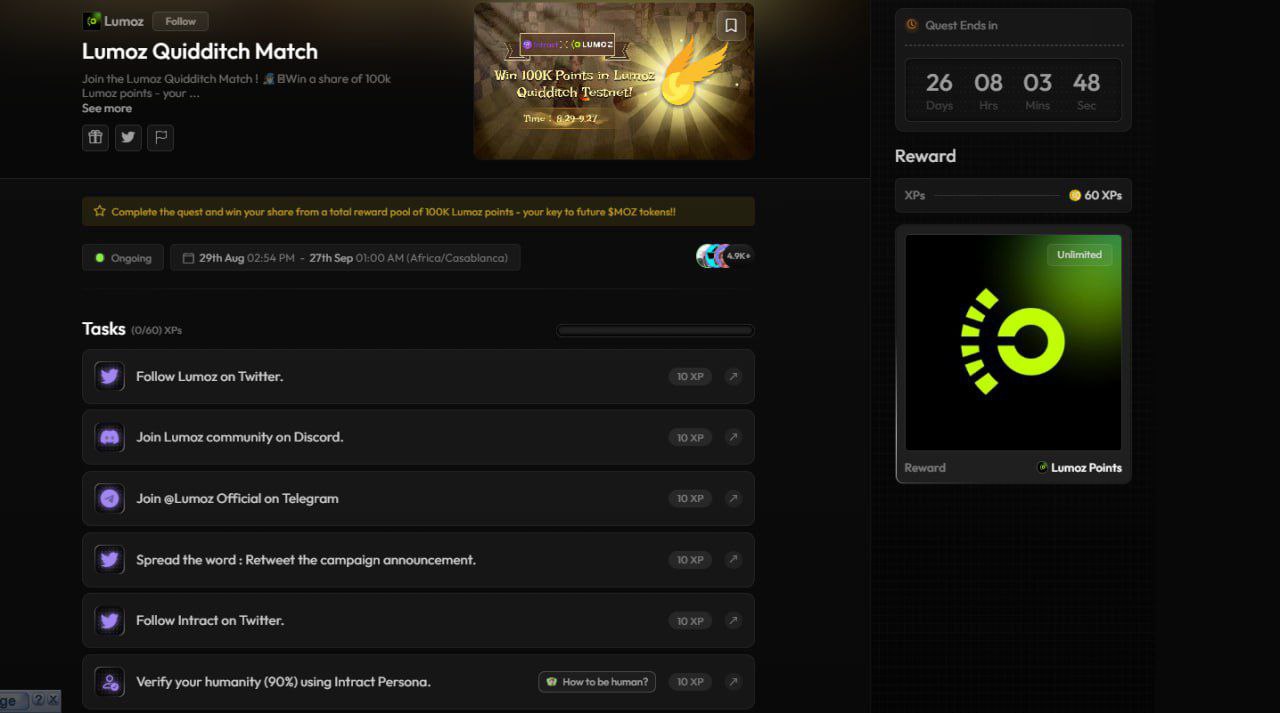
Task: Open the quest banner image
Action: (614, 81)
